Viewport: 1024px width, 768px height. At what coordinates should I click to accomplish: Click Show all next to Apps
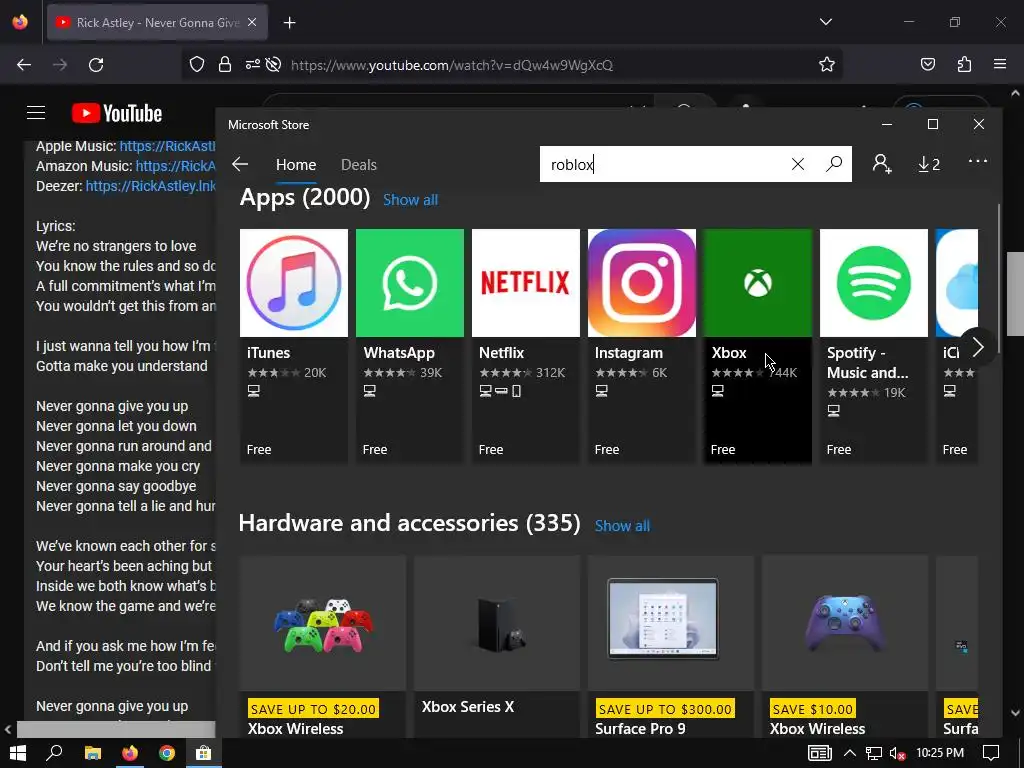tap(410, 200)
